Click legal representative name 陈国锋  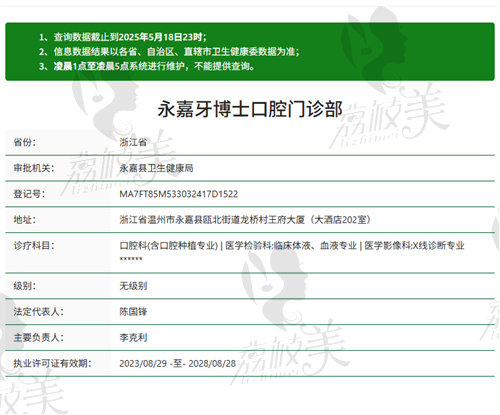click(x=133, y=312)
